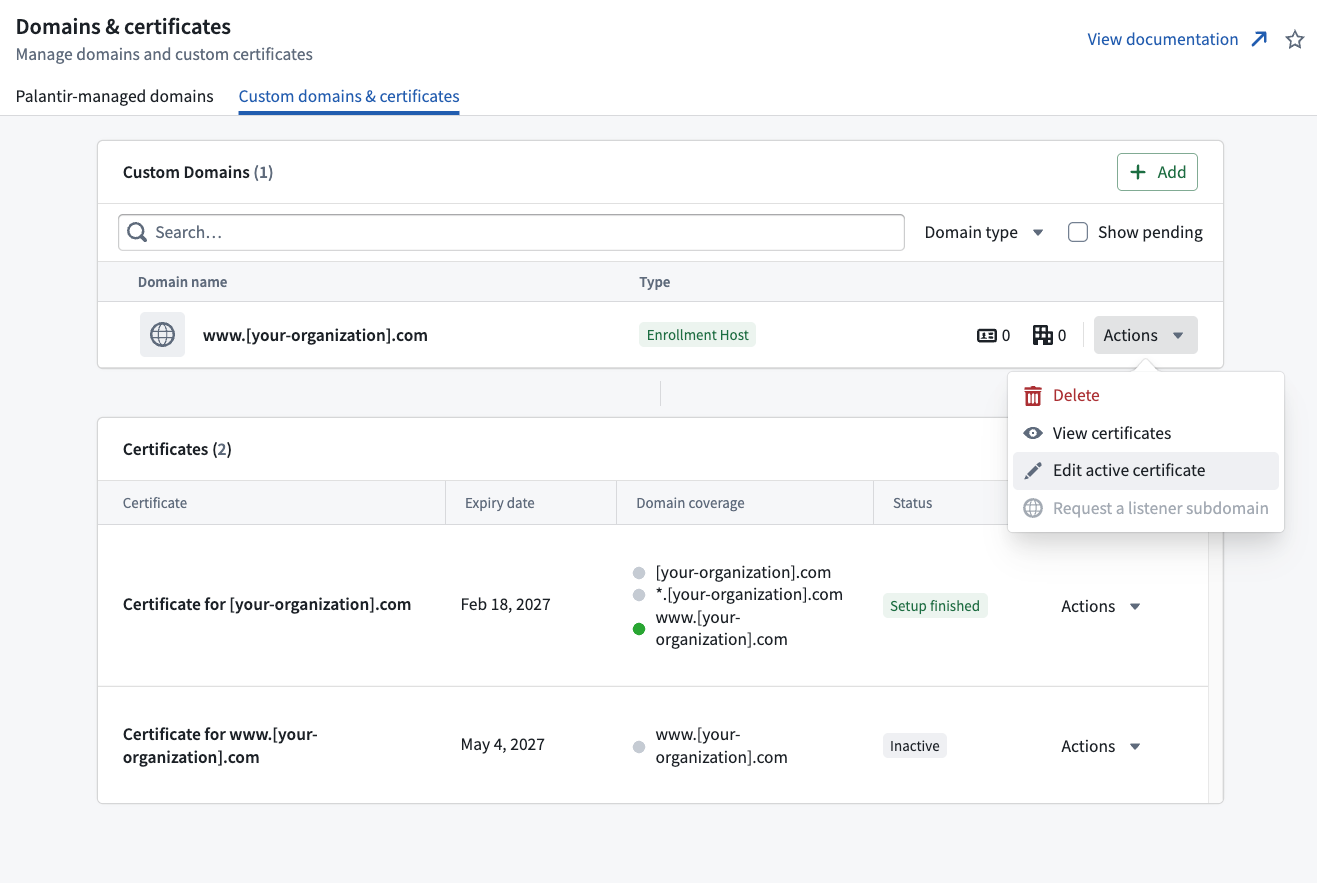
Task: Click the globe icon beside www domain
Action: (x=162, y=335)
